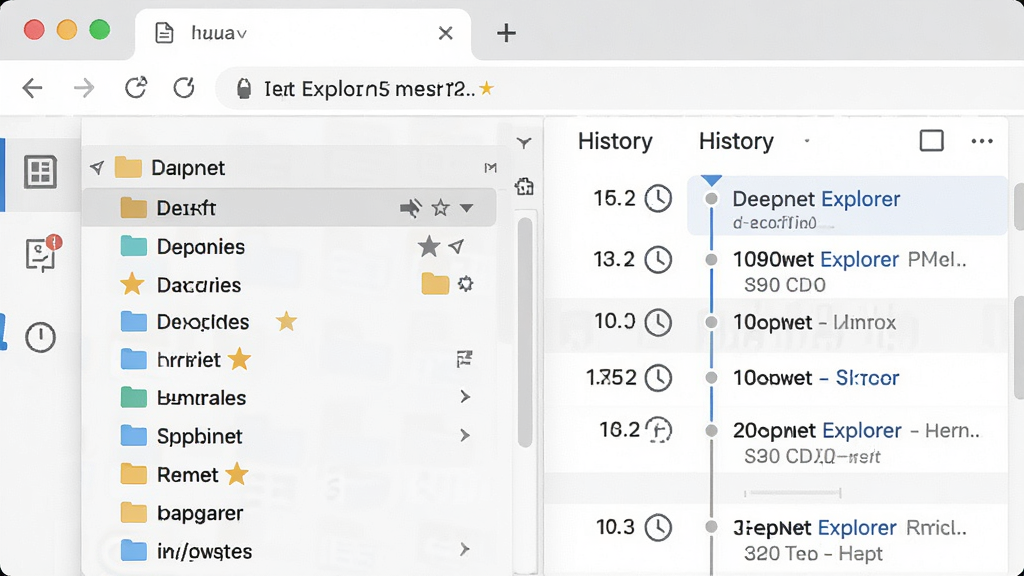The height and width of the screenshot is (576, 1024).
Task: Toggle the star beside brrкiet
Action: click(240, 359)
